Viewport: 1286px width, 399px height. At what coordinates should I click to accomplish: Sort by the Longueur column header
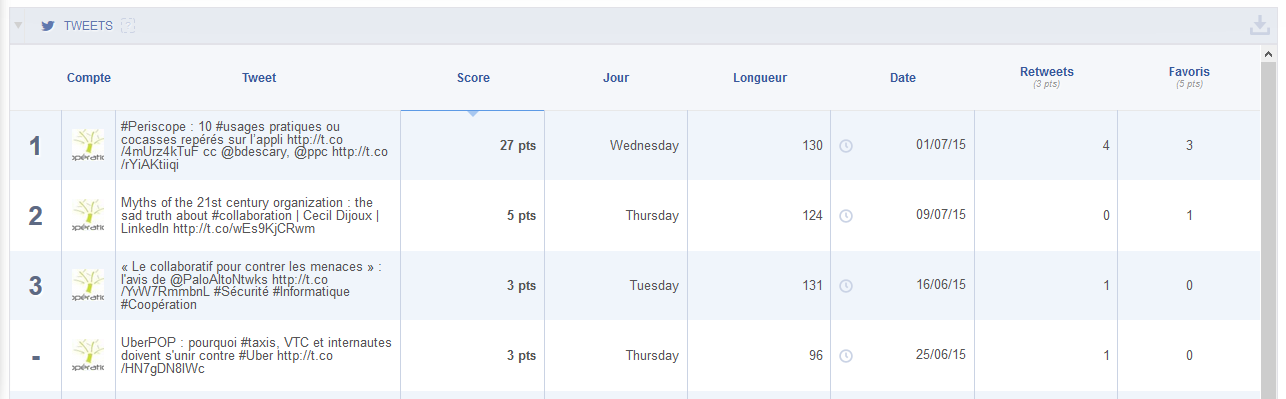[759, 78]
